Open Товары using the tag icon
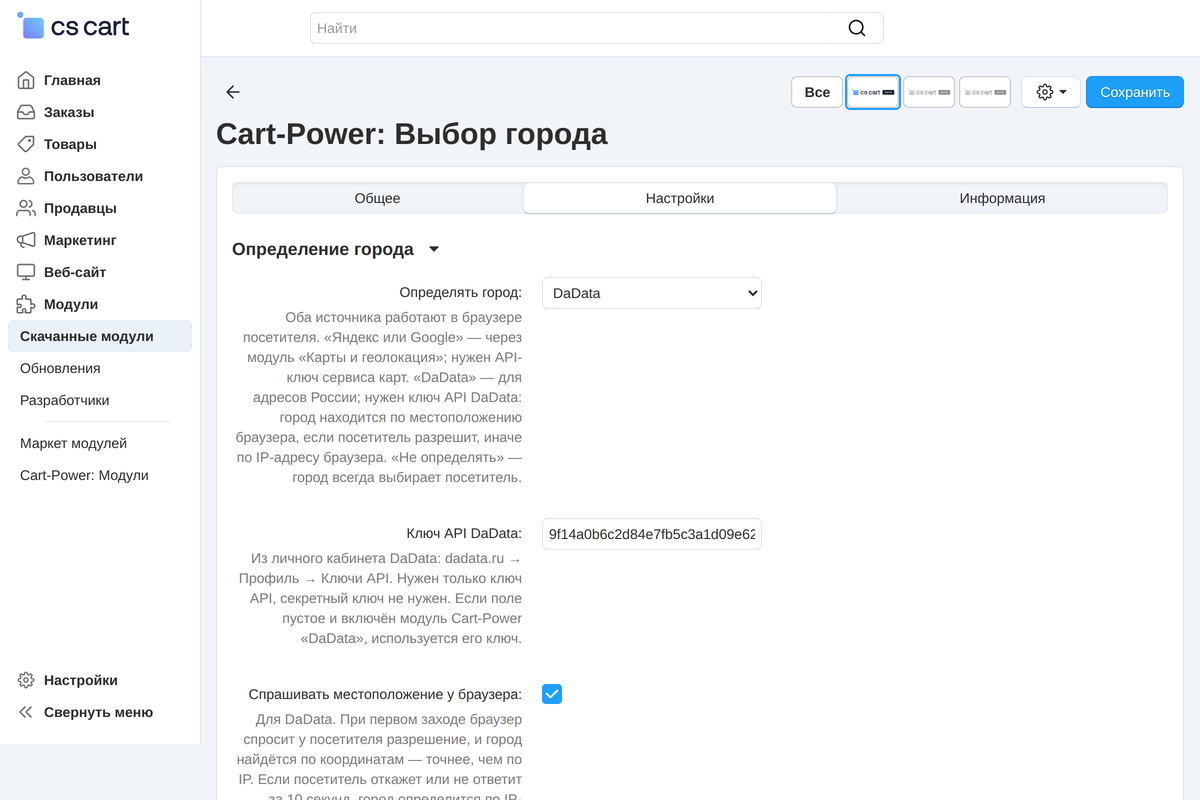Screen dimensions: 1200x800 [26, 144]
